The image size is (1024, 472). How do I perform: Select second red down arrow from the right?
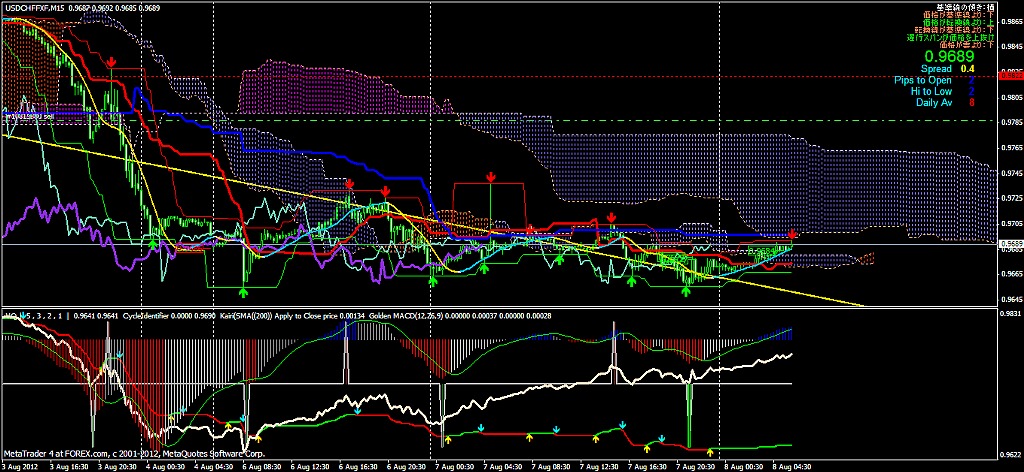(x=612, y=217)
